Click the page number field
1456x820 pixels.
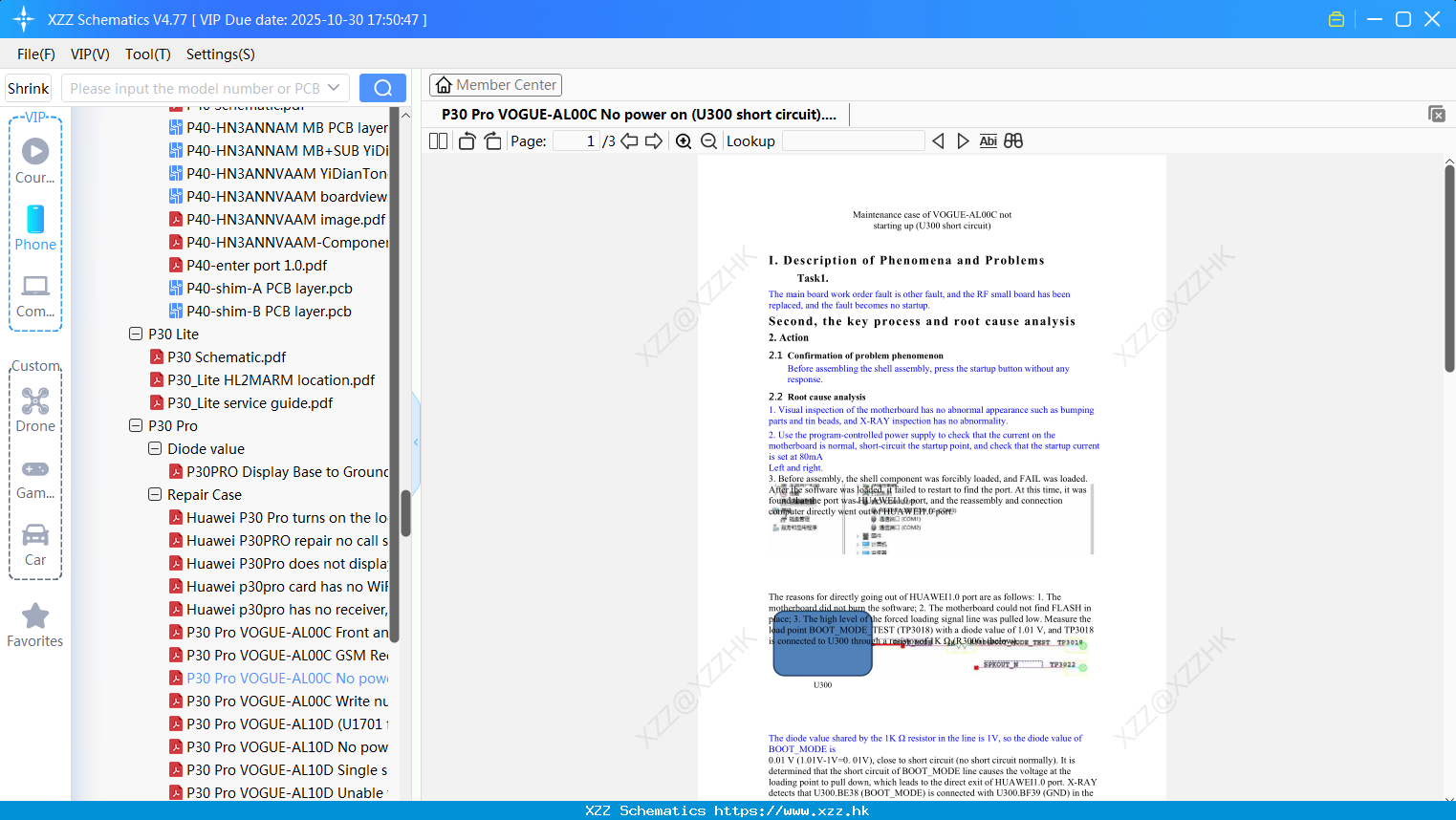click(576, 141)
